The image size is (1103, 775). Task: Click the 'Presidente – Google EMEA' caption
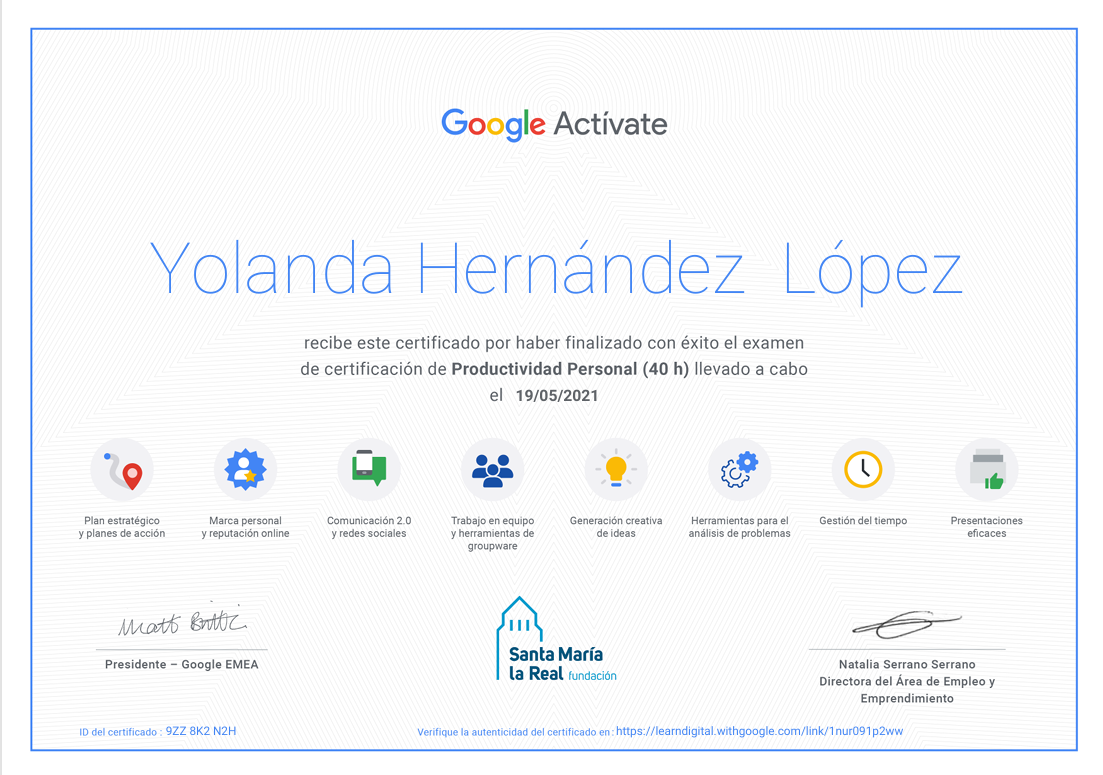pyautogui.click(x=181, y=665)
